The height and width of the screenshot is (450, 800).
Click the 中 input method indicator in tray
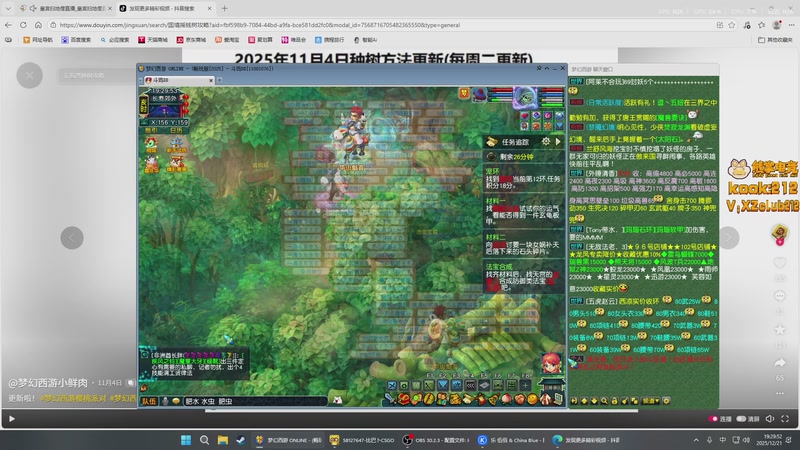tap(722, 440)
